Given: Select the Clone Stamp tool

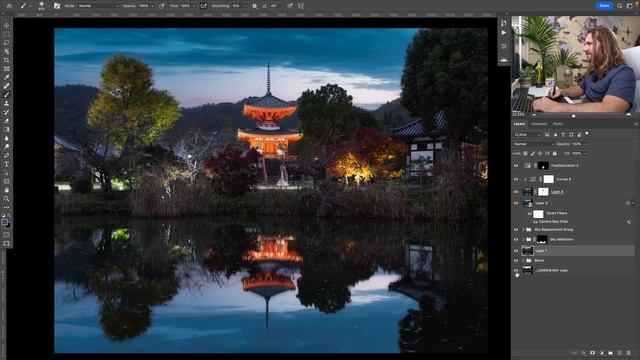Looking at the screenshot, I should [7, 103].
